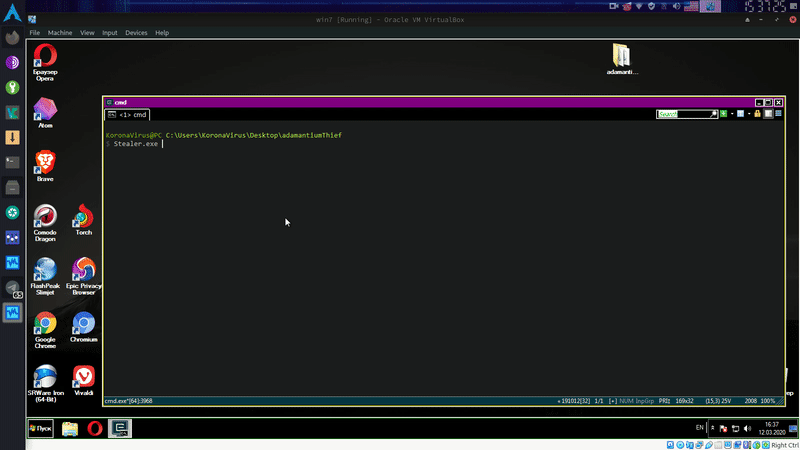Open the Google Chrome desktop shortcut

(x=45, y=327)
